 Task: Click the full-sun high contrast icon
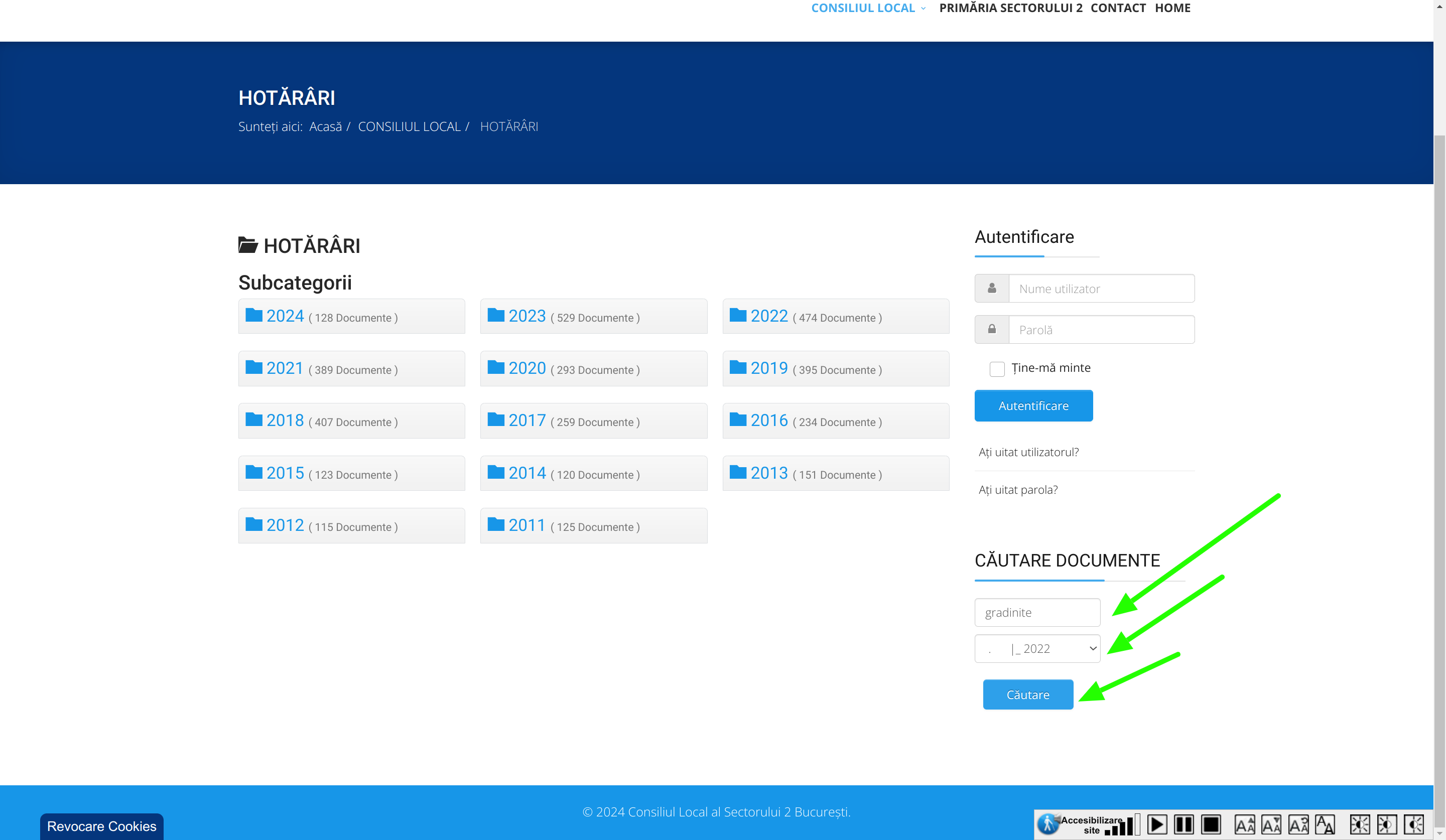(1359, 824)
